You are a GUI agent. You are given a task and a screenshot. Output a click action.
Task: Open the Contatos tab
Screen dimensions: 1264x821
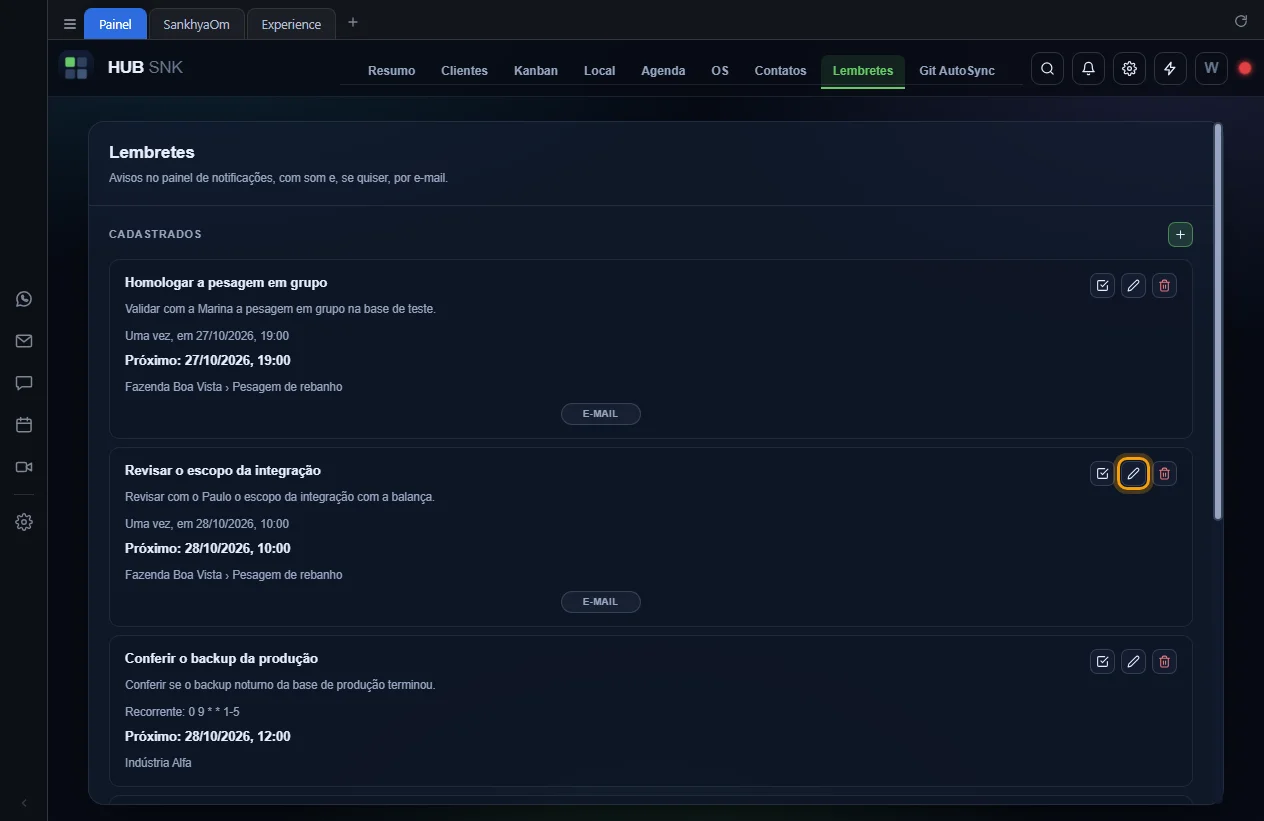[x=780, y=71]
